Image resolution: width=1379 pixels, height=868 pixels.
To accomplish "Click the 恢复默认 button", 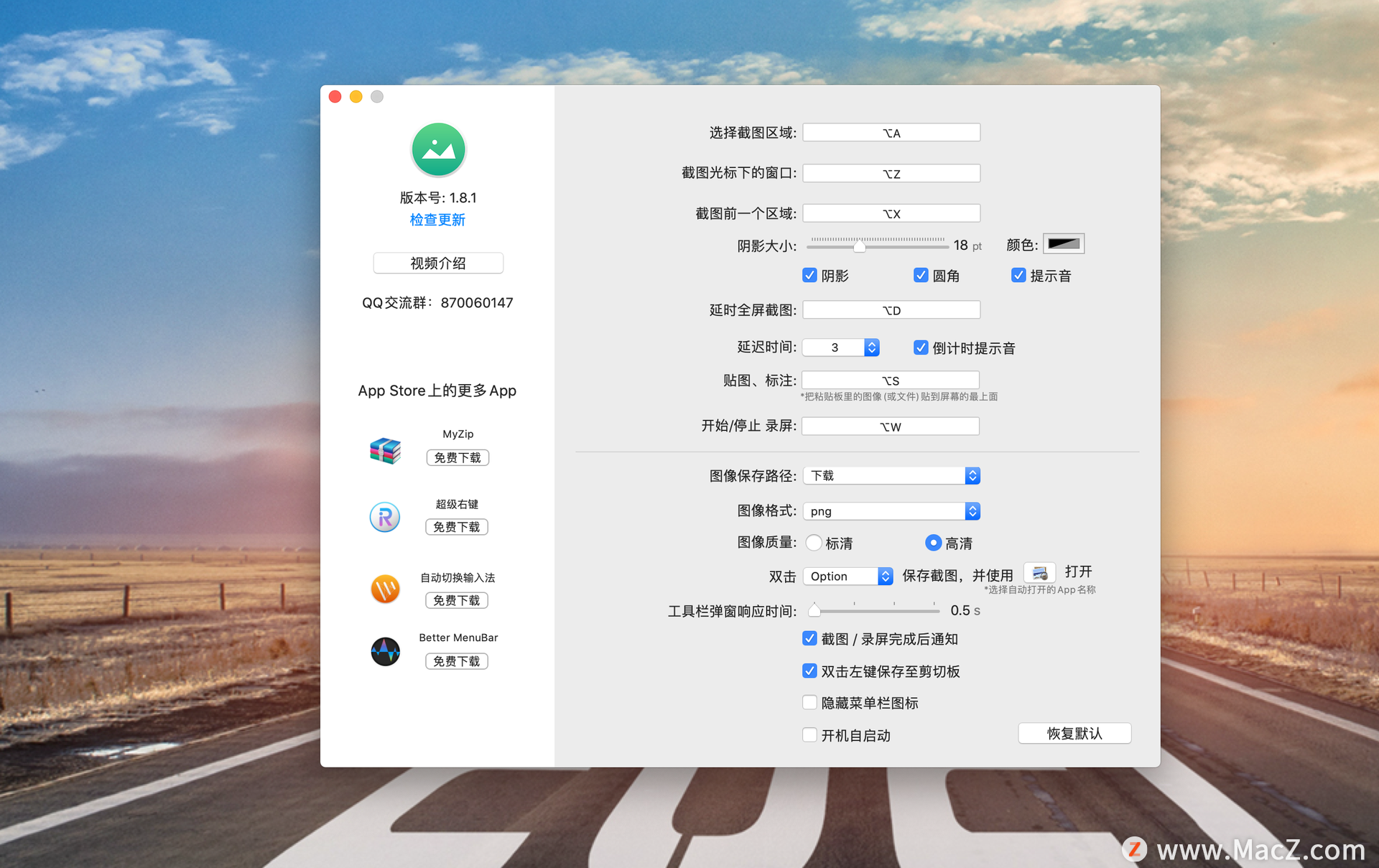I will point(1074,733).
